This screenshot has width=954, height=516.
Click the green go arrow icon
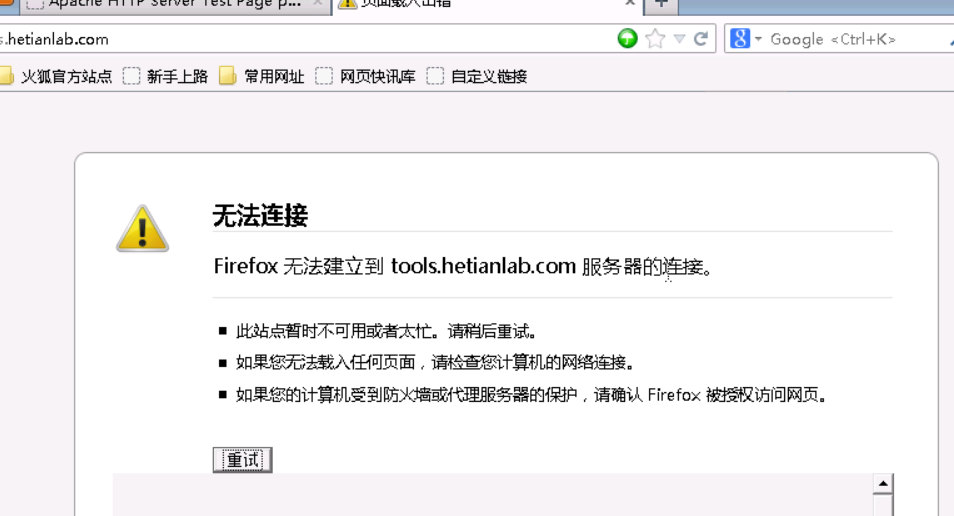click(x=627, y=39)
